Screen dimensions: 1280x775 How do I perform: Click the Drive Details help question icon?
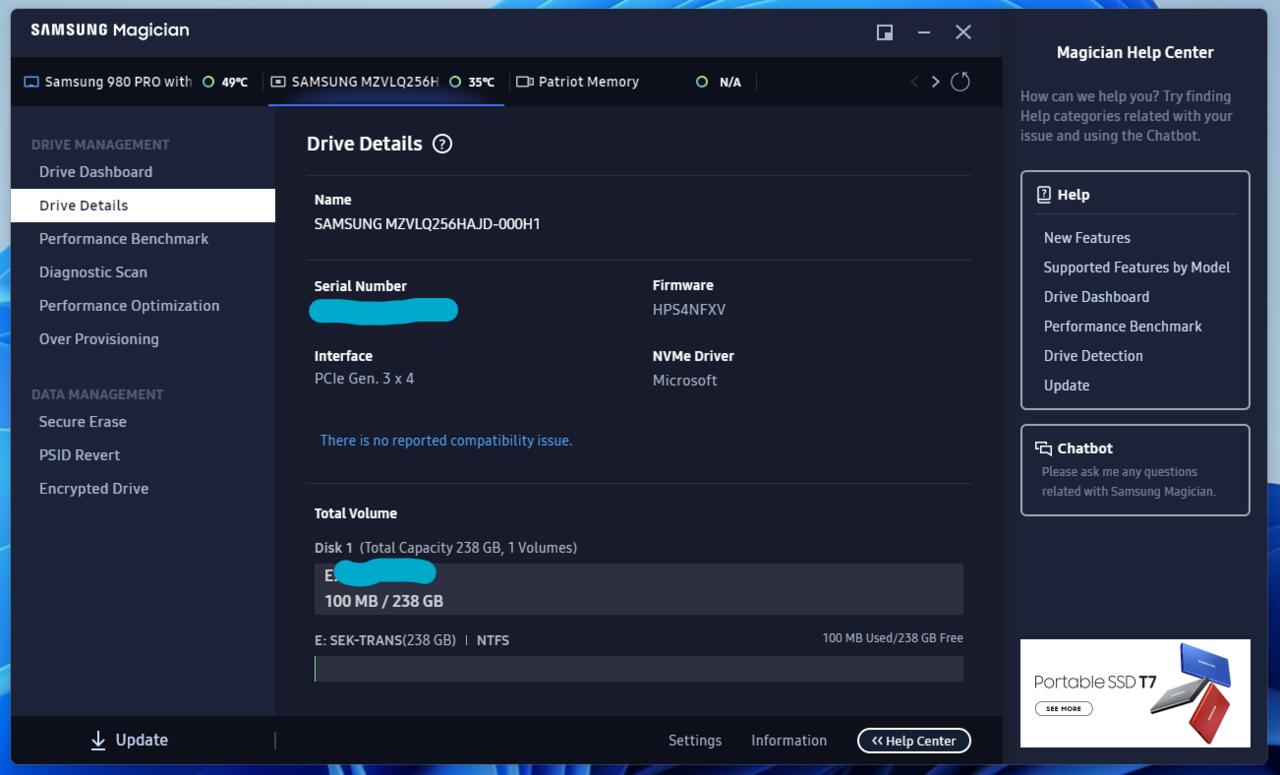point(442,144)
